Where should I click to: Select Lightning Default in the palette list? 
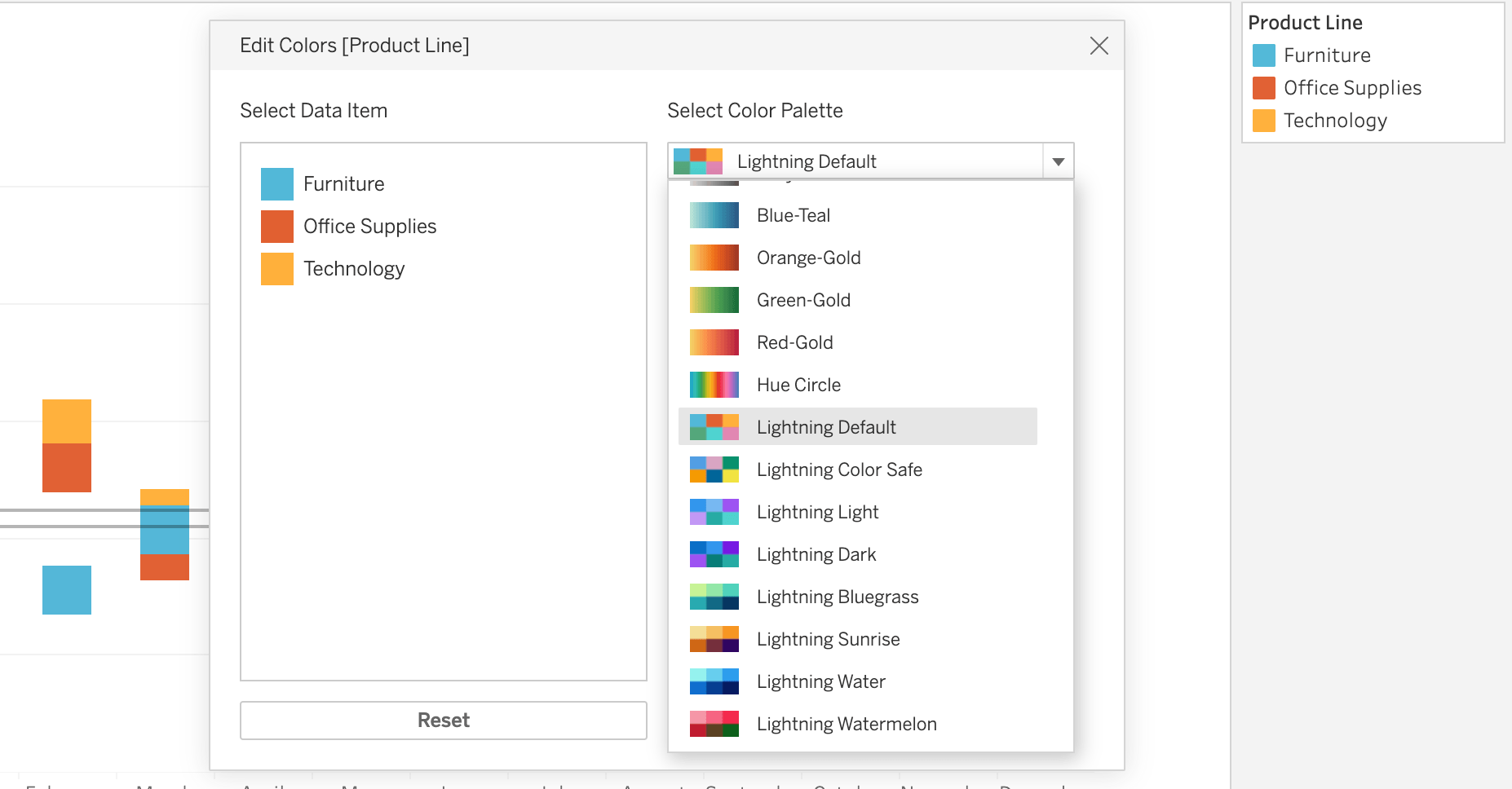tap(858, 426)
